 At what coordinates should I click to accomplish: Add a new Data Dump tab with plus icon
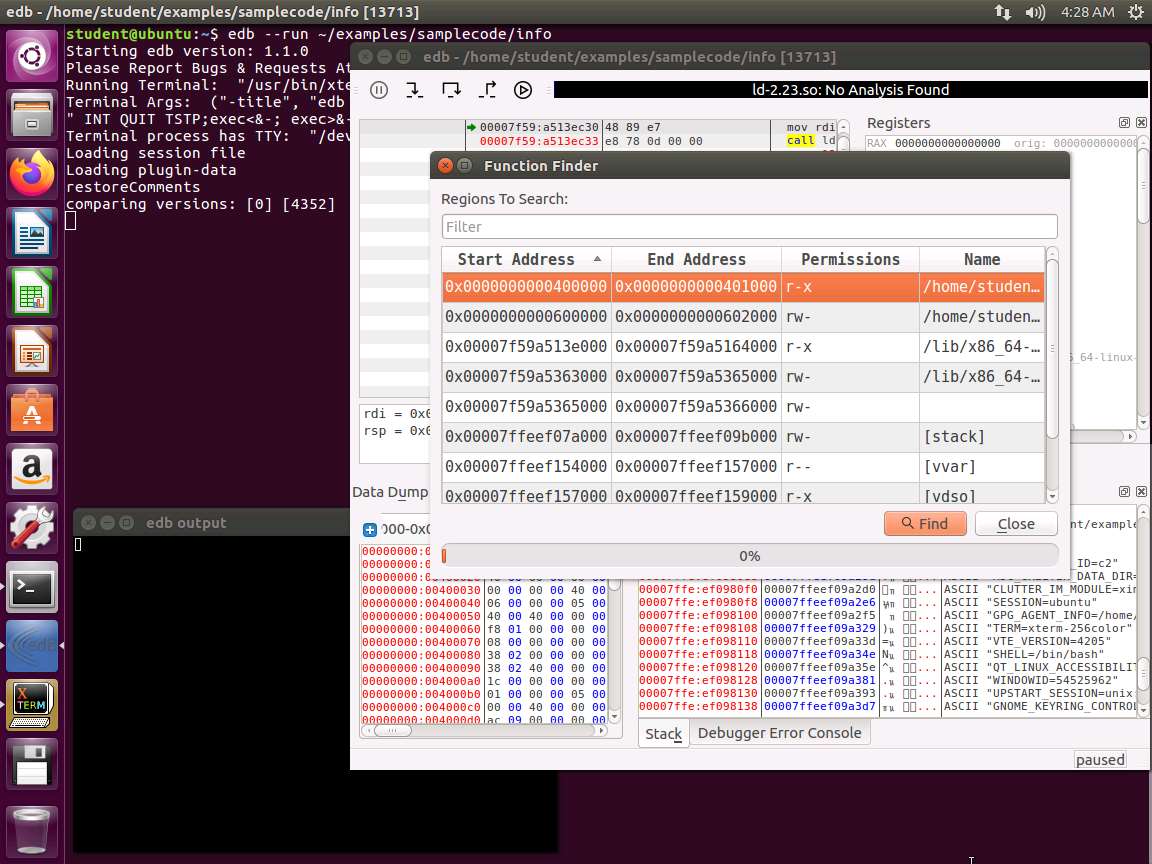pyautogui.click(x=369, y=530)
